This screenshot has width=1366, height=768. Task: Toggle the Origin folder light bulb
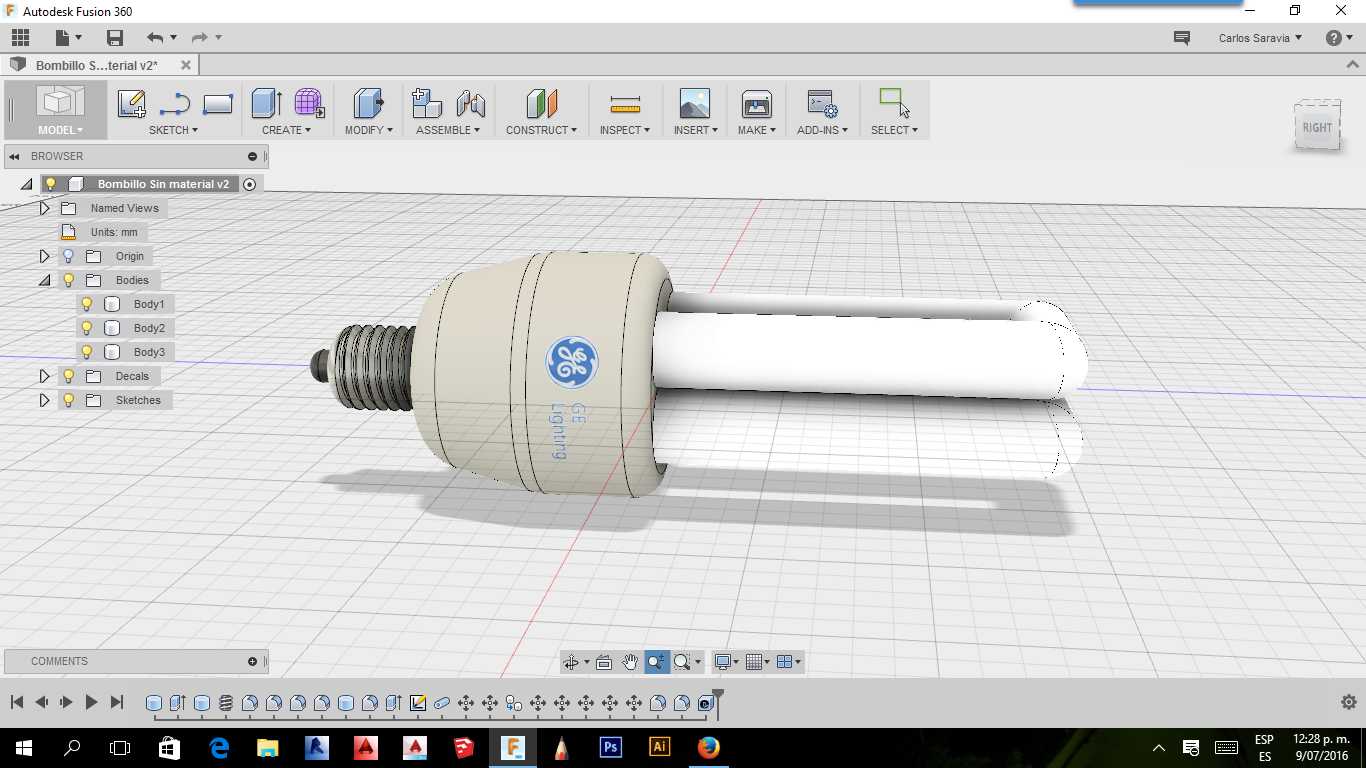68,256
